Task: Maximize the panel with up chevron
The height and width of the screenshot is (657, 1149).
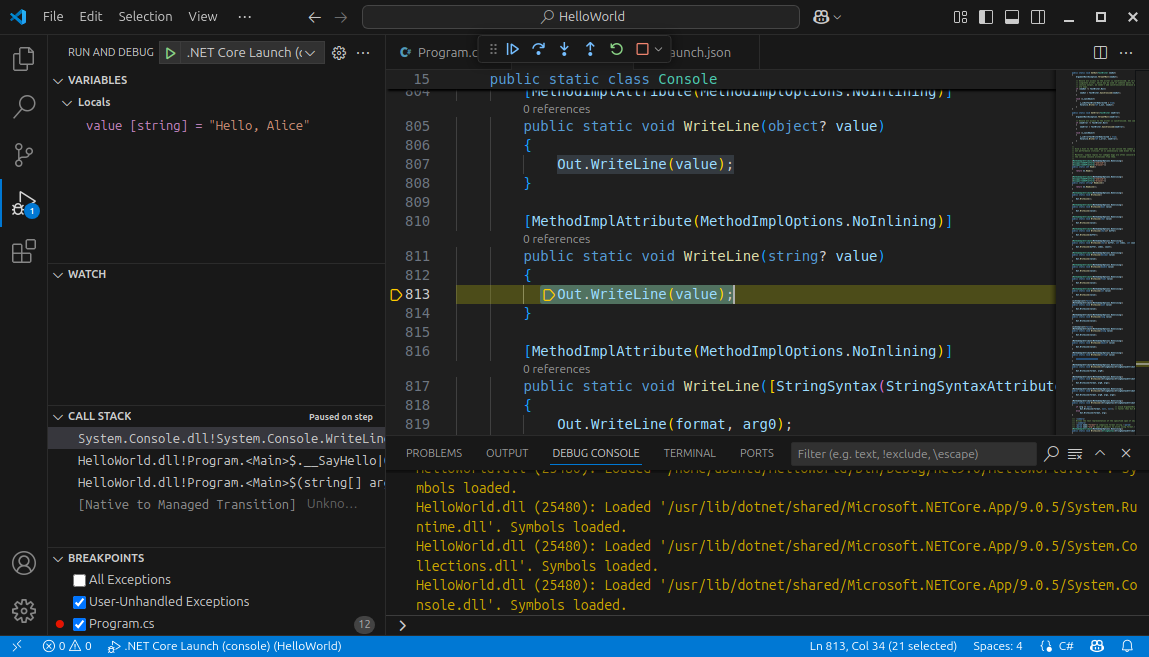Action: pos(1100,453)
